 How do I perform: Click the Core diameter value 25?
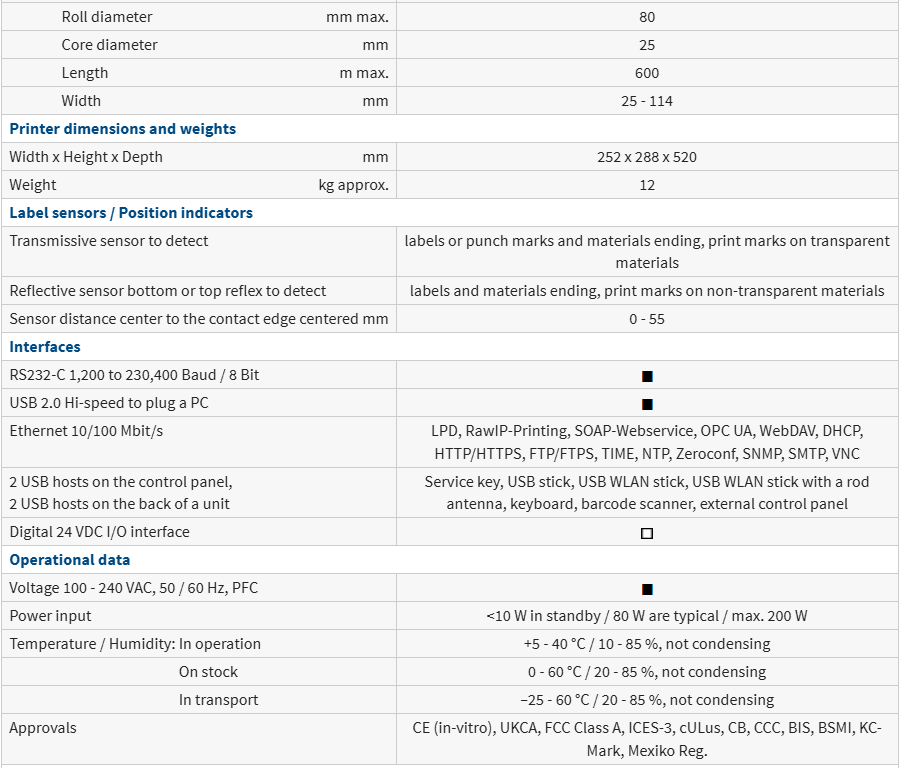647,45
